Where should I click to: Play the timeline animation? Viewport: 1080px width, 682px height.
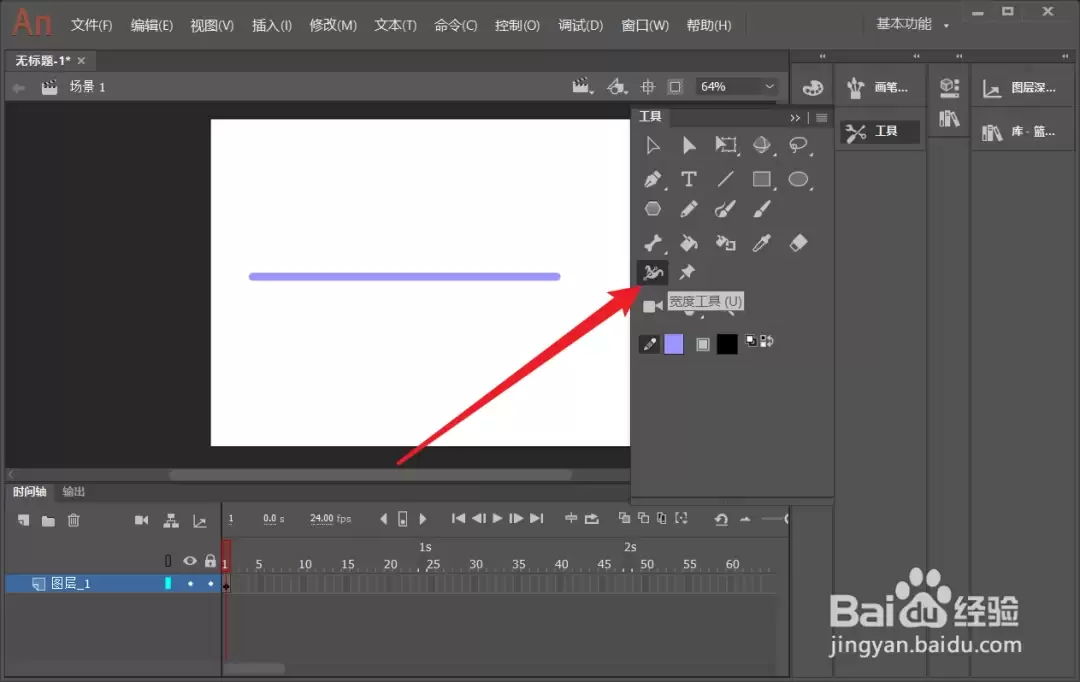497,518
